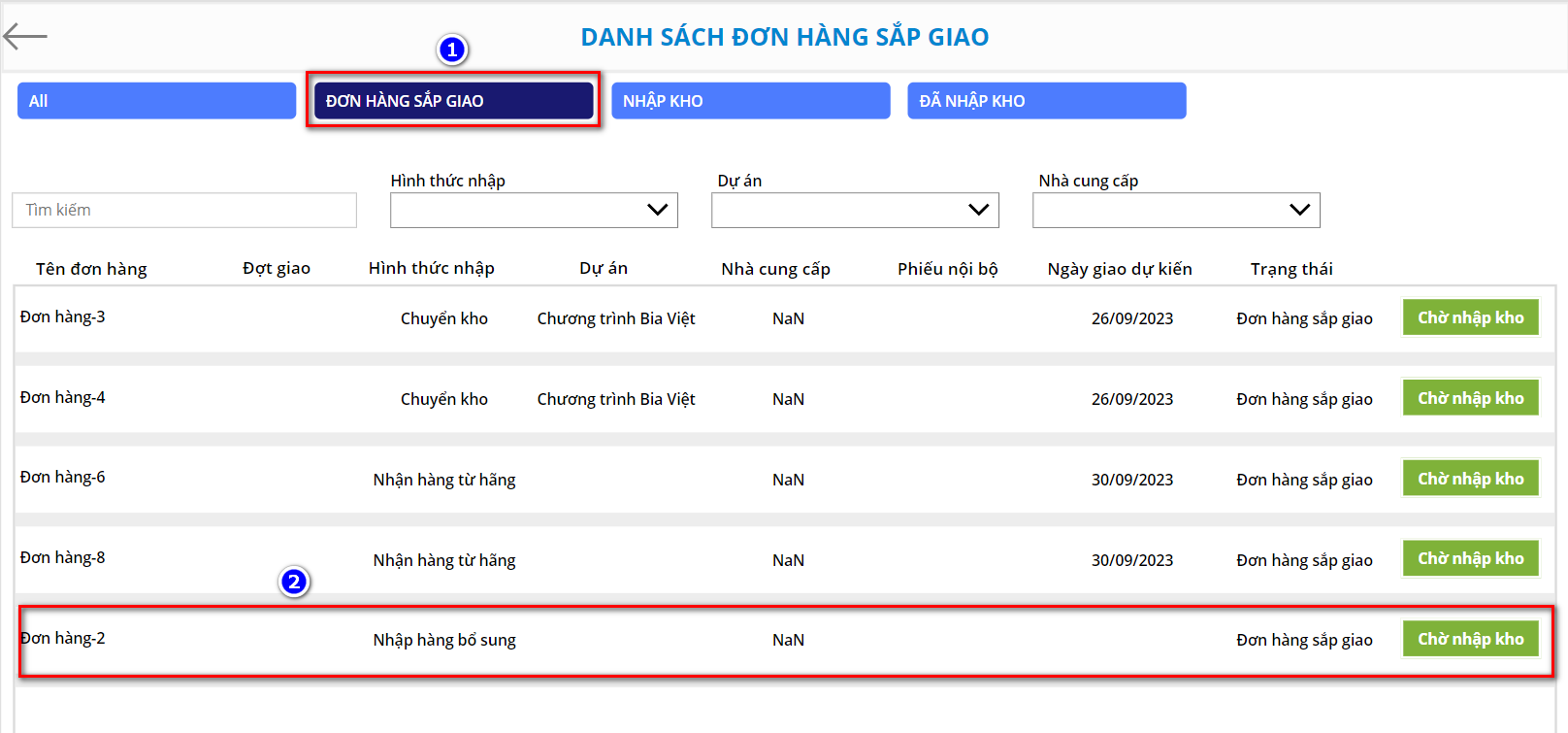The height and width of the screenshot is (733, 1568).
Task: Expand the Dự án dropdown
Action: [855, 211]
